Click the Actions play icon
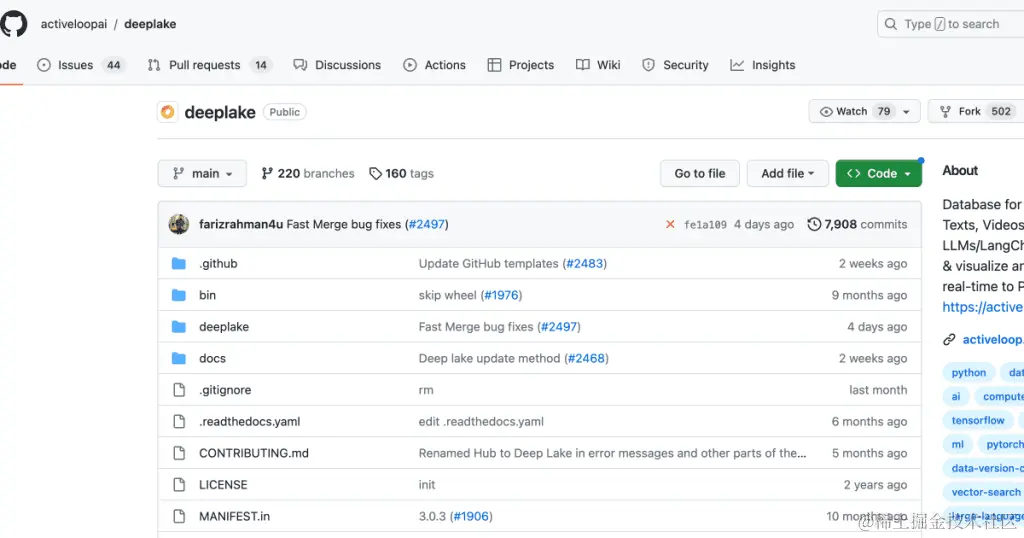The image size is (1024, 538). (409, 65)
